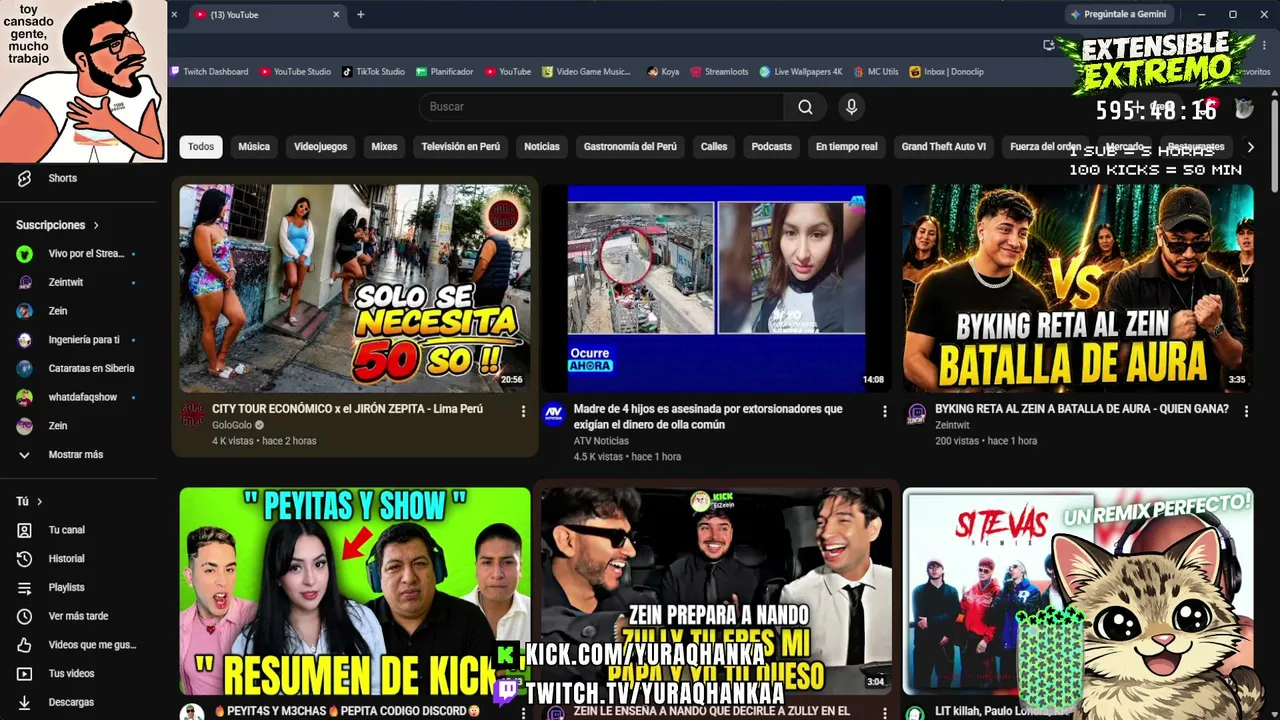This screenshot has height=720, width=1280.
Task: Open the ATV Noticias channel avatar
Action: (x=554, y=414)
